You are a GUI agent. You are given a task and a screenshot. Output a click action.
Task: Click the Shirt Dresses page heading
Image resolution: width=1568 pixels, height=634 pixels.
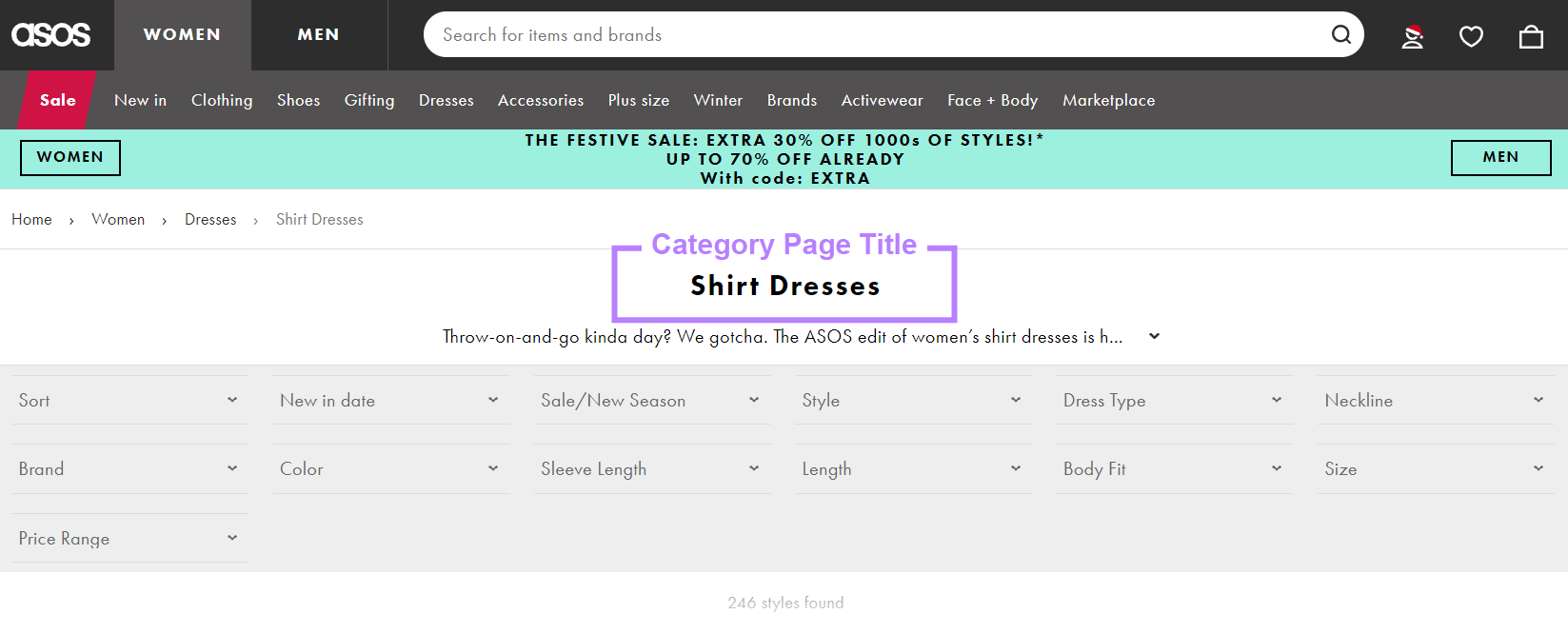click(785, 286)
